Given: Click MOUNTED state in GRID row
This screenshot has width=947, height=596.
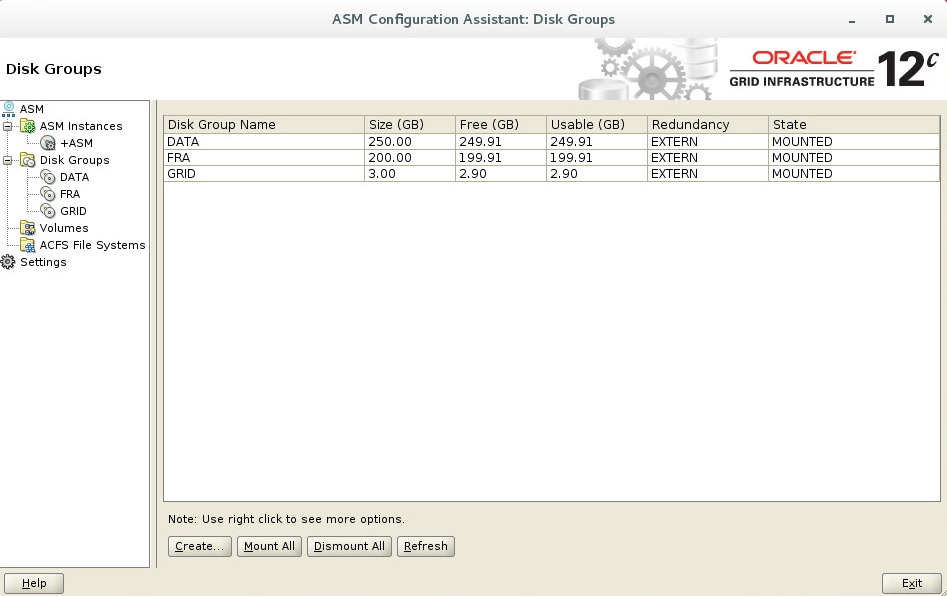Looking at the screenshot, I should tap(802, 174).
